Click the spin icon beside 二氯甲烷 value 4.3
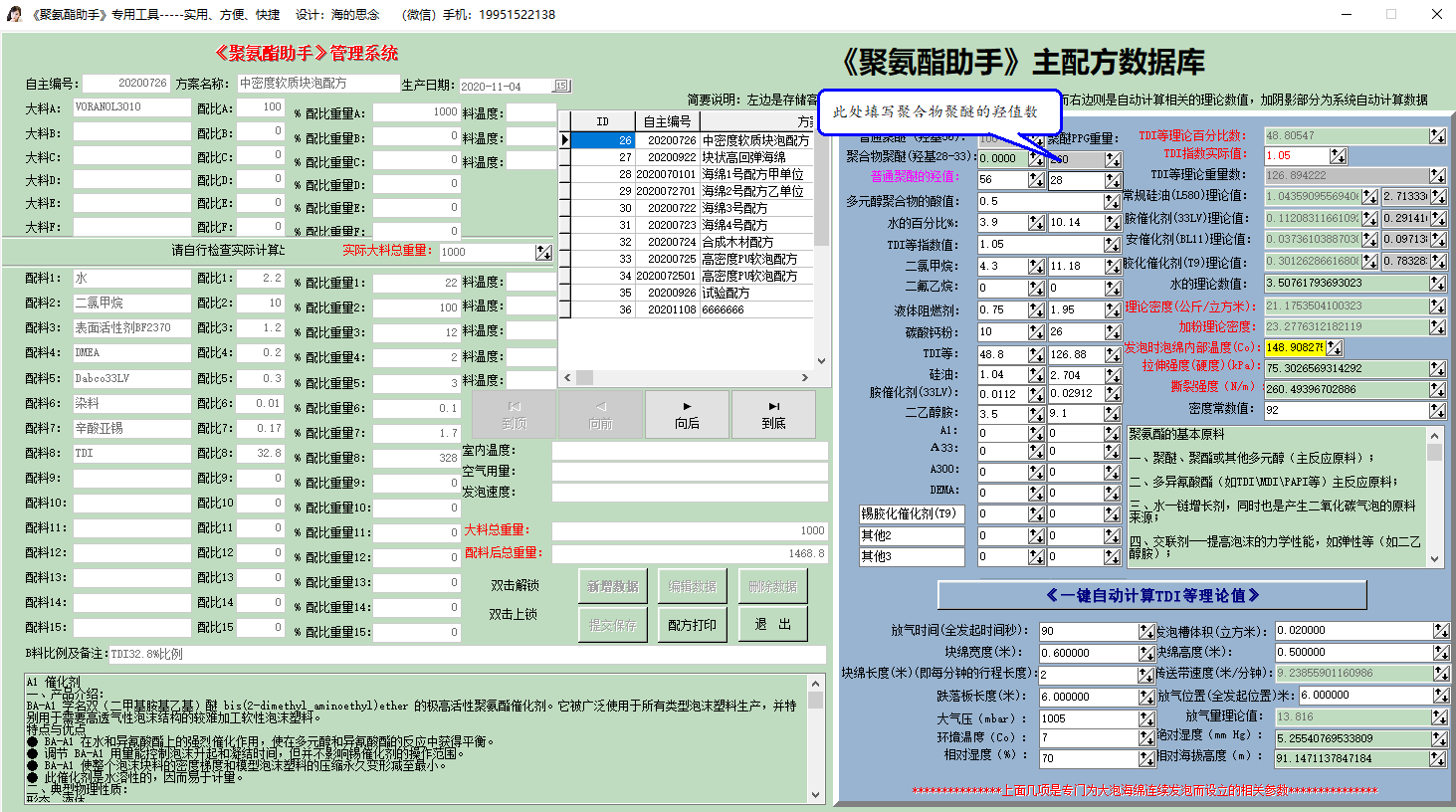 tap(1036, 267)
